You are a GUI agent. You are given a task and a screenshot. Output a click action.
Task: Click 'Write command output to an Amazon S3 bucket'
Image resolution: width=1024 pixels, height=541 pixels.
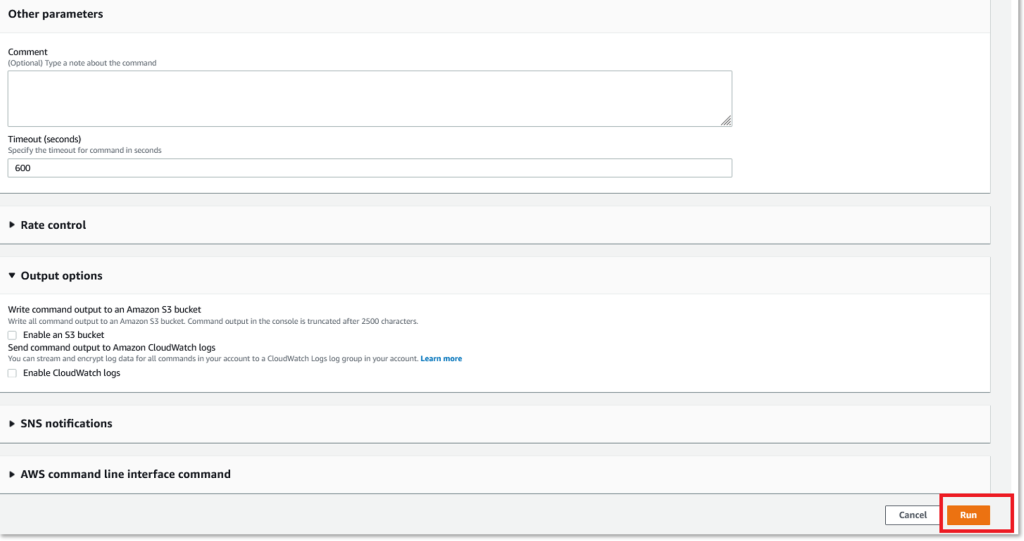[104, 310]
